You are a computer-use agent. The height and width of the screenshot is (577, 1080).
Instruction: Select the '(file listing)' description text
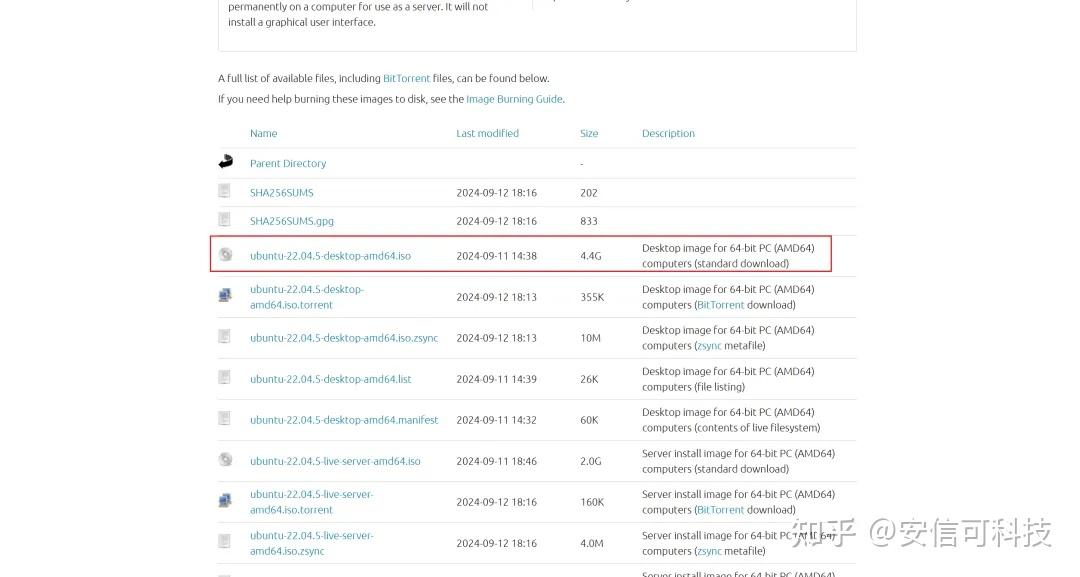pyautogui.click(x=719, y=387)
